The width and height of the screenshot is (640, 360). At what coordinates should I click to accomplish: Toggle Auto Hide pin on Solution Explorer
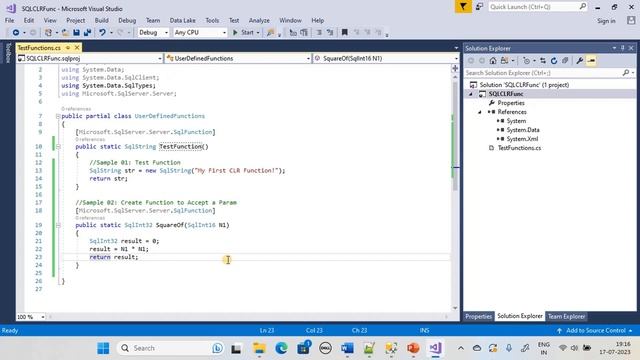pyautogui.click(x=622, y=48)
